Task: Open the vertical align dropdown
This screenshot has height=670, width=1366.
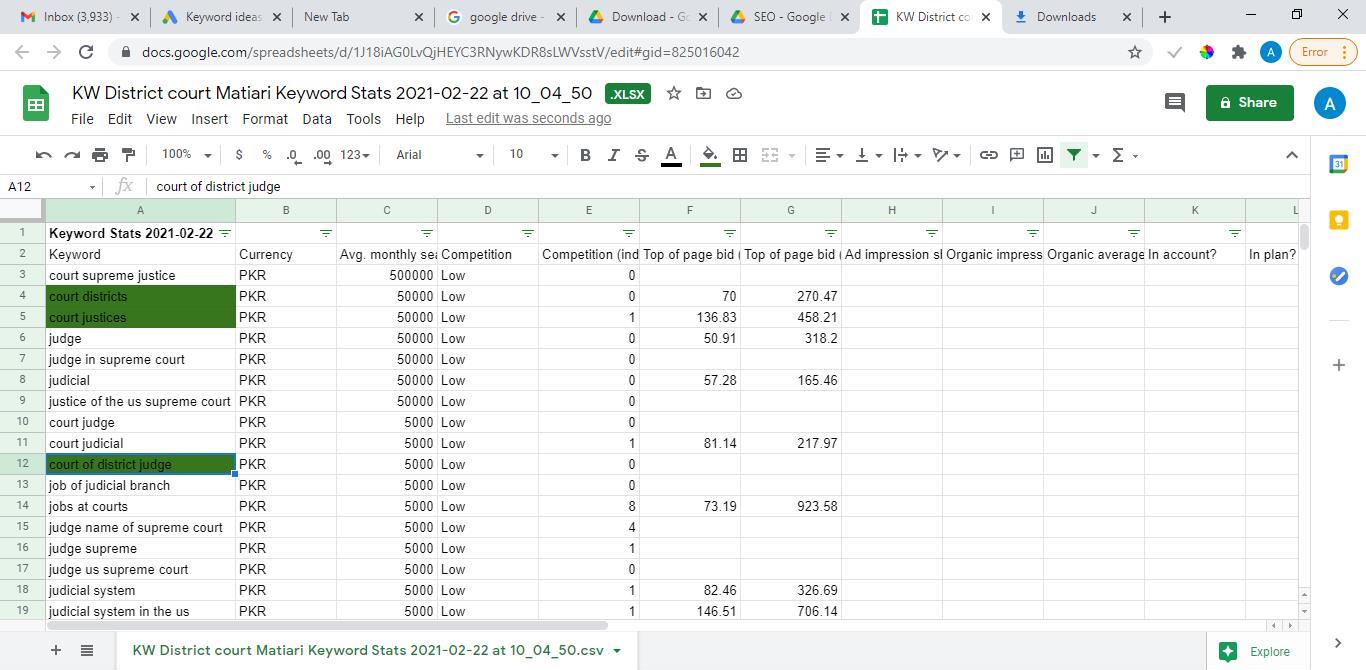Action: pos(868,155)
